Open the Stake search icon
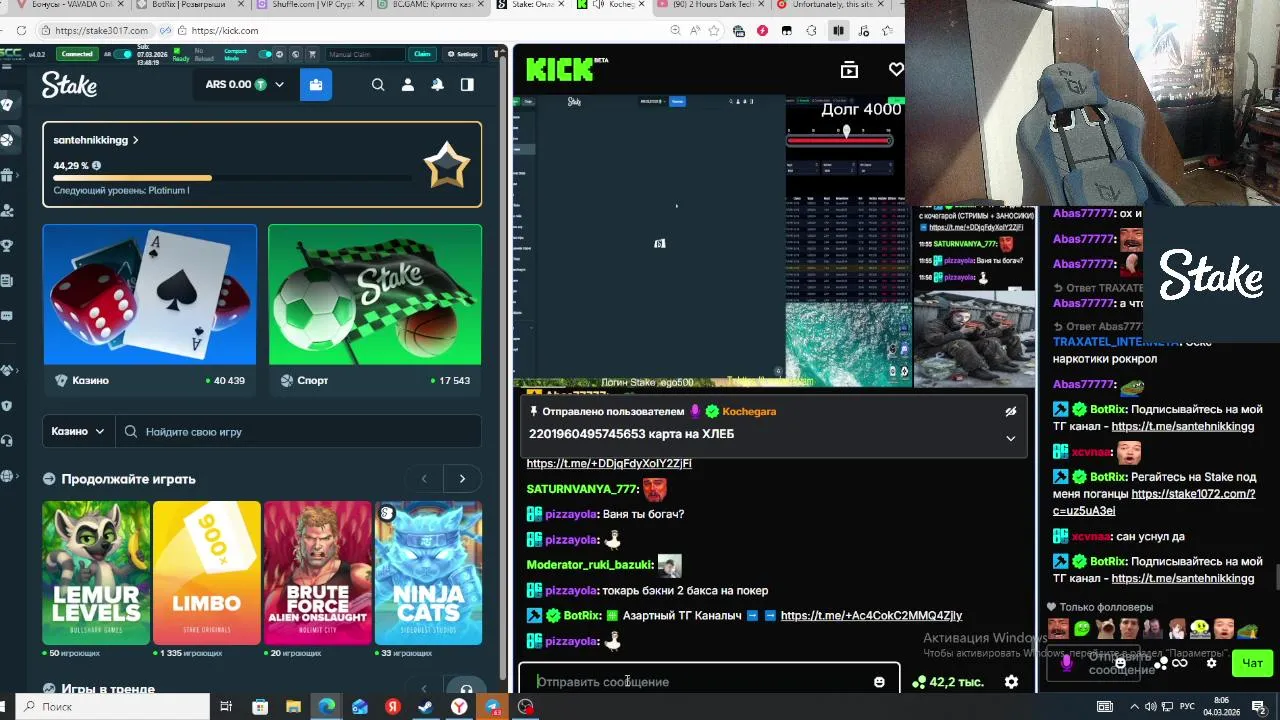The width and height of the screenshot is (1280, 720). [378, 85]
